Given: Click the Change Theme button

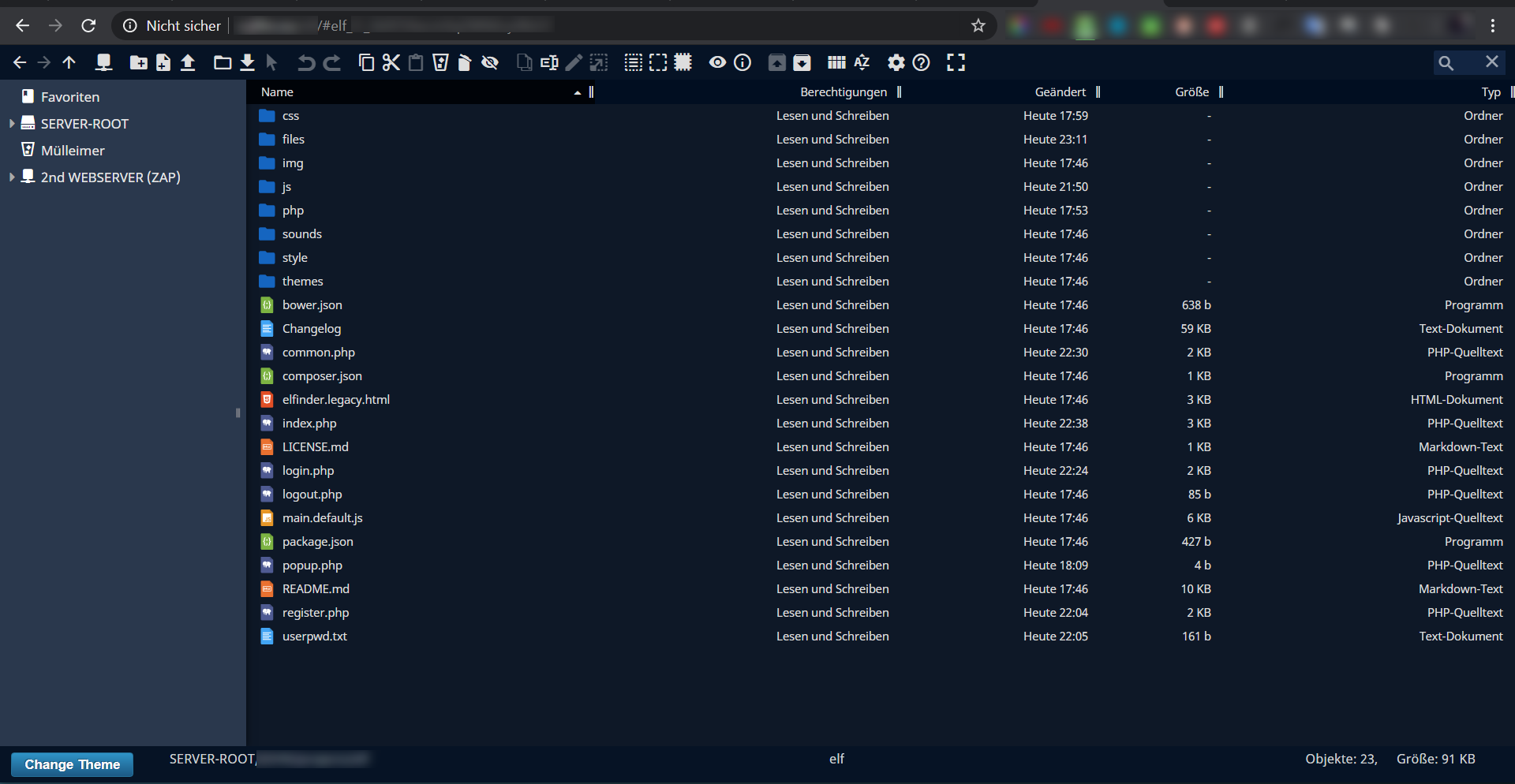Looking at the screenshot, I should (72, 764).
